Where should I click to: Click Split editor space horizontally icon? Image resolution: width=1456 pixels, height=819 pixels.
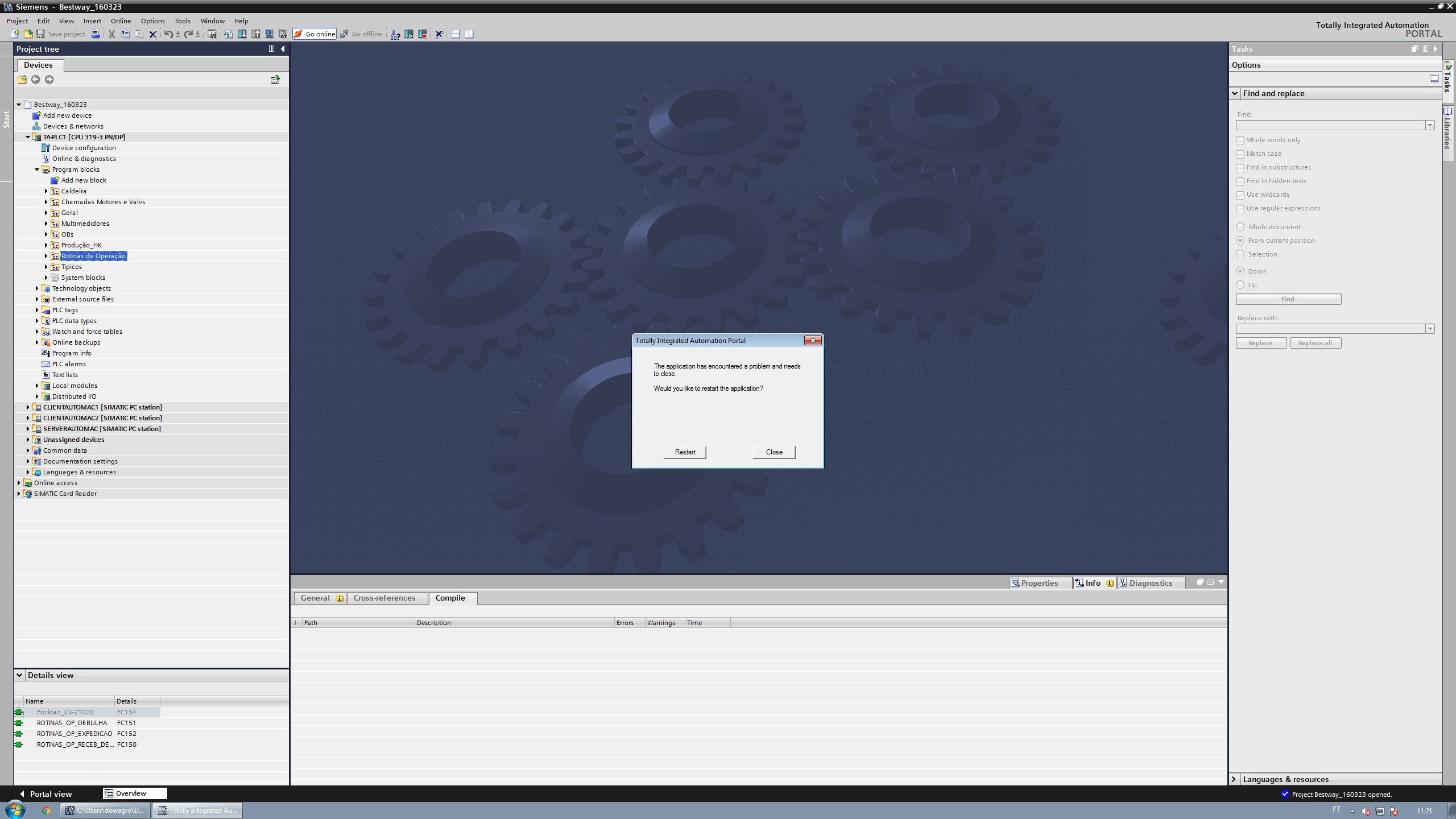455,34
